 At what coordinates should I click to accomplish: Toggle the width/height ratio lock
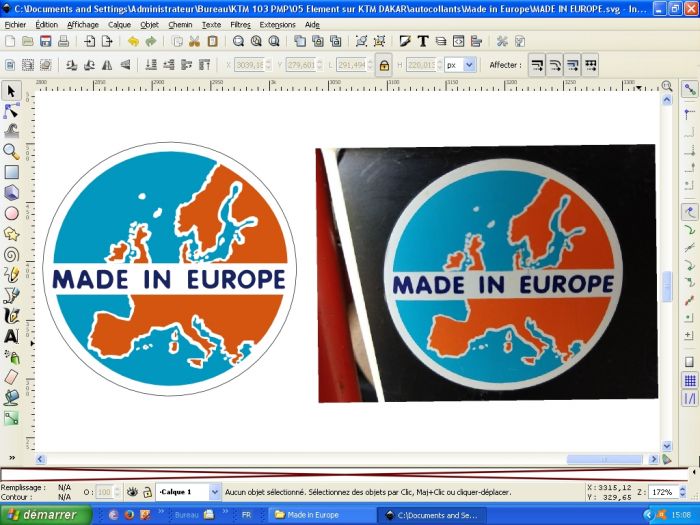click(383, 65)
